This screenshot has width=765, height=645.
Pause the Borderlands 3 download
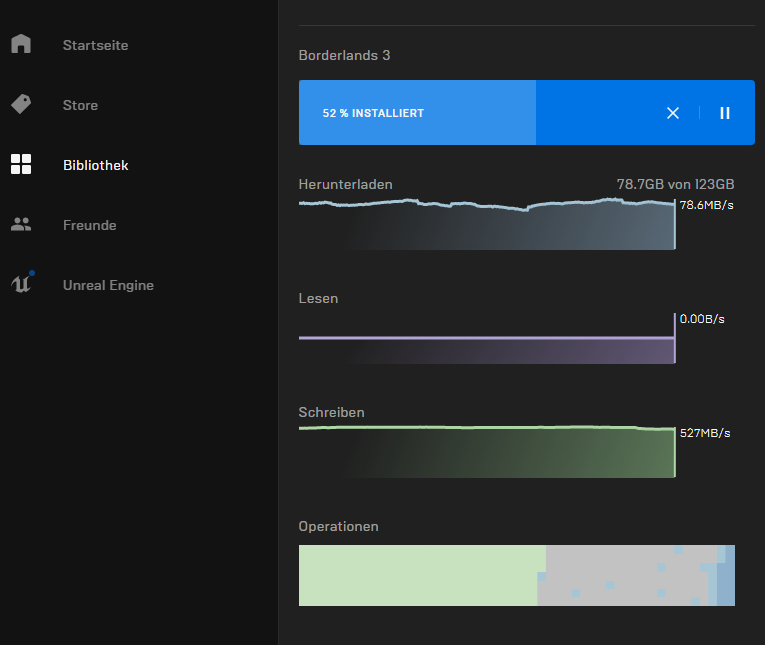[x=725, y=113]
